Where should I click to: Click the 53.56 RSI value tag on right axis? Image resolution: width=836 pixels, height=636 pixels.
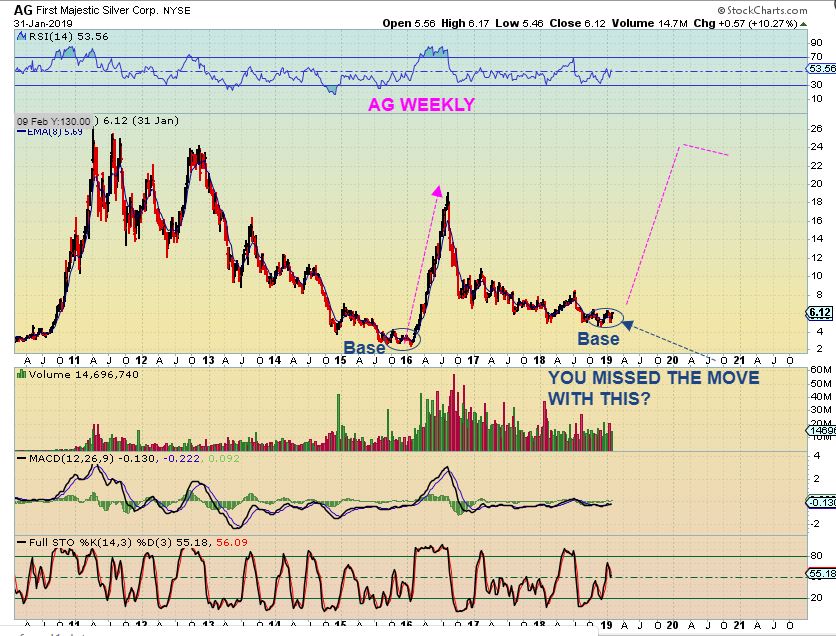(821, 69)
